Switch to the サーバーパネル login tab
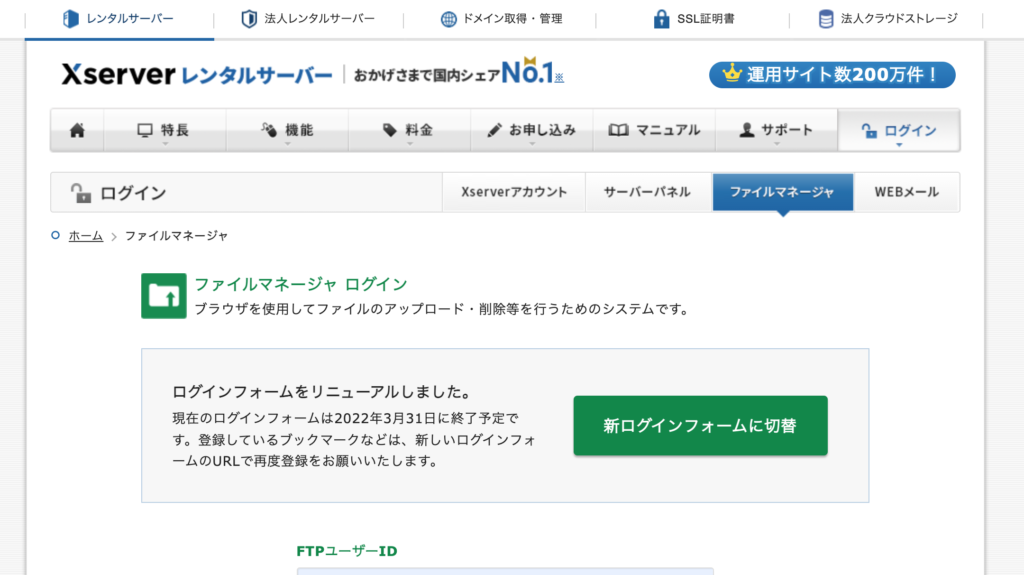Viewport: 1024px width, 575px height. click(647, 192)
